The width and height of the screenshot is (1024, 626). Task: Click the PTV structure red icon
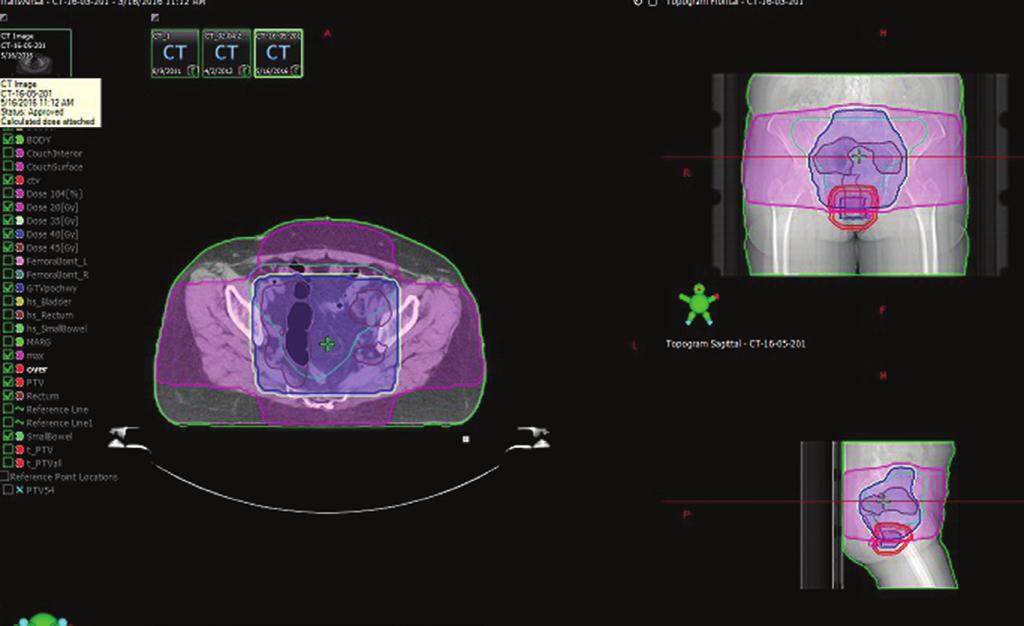[x=20, y=382]
